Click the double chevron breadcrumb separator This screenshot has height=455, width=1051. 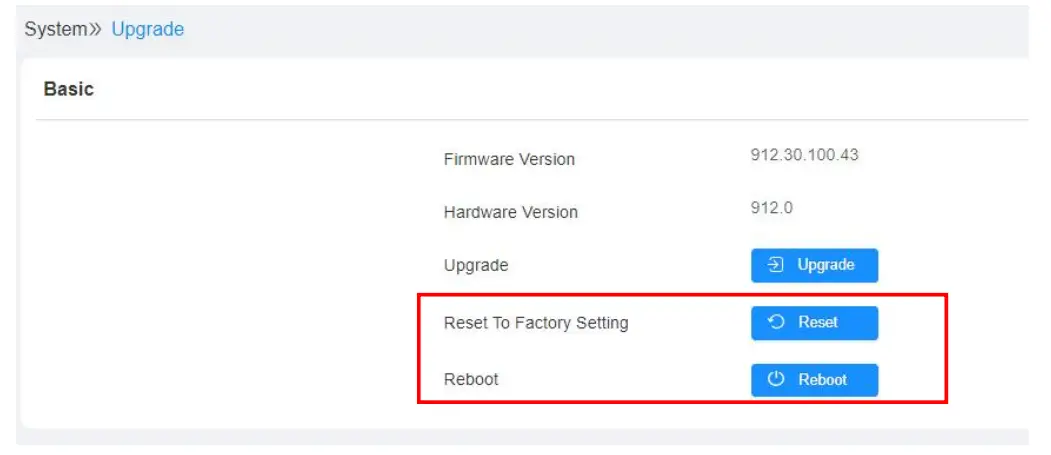point(97,30)
